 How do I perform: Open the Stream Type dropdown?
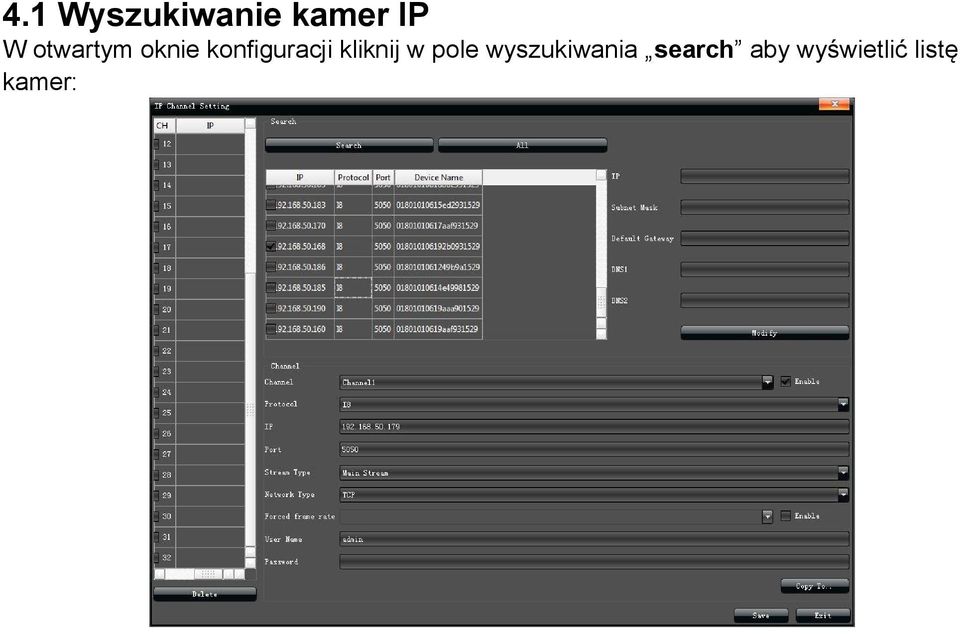843,472
